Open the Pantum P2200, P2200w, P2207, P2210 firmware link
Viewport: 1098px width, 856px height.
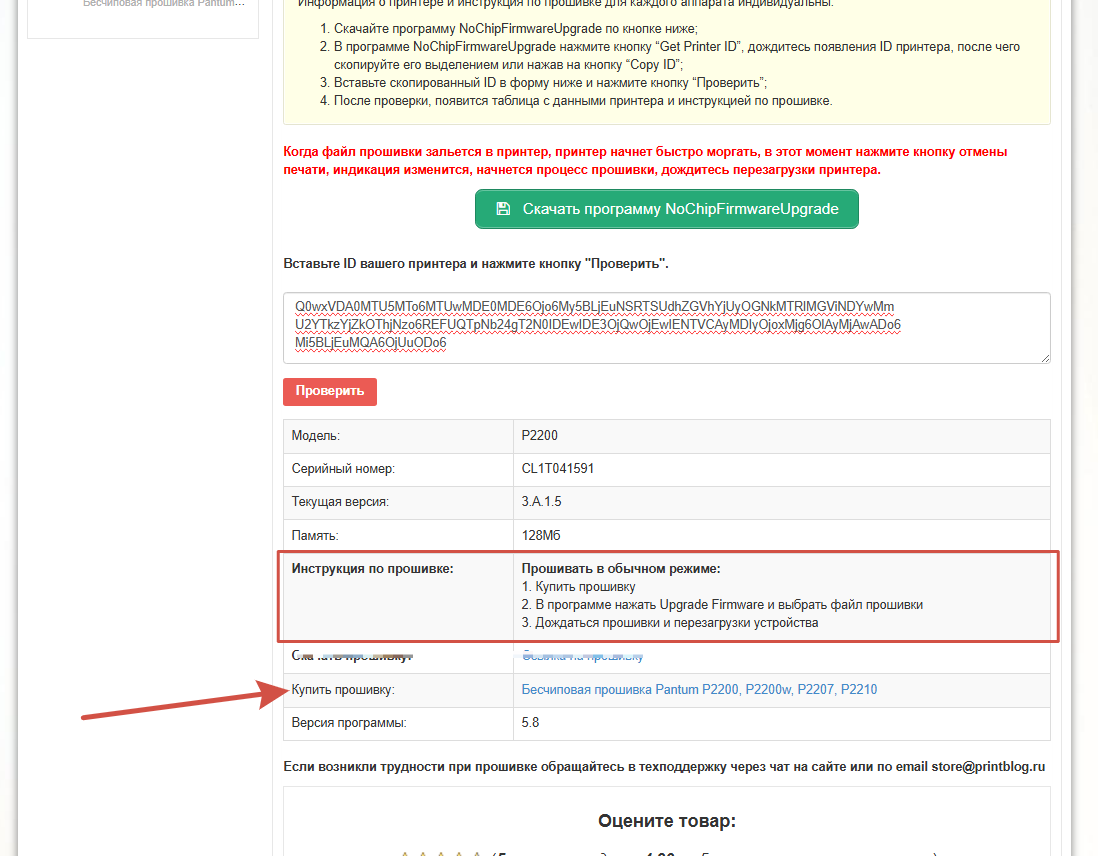coord(699,689)
